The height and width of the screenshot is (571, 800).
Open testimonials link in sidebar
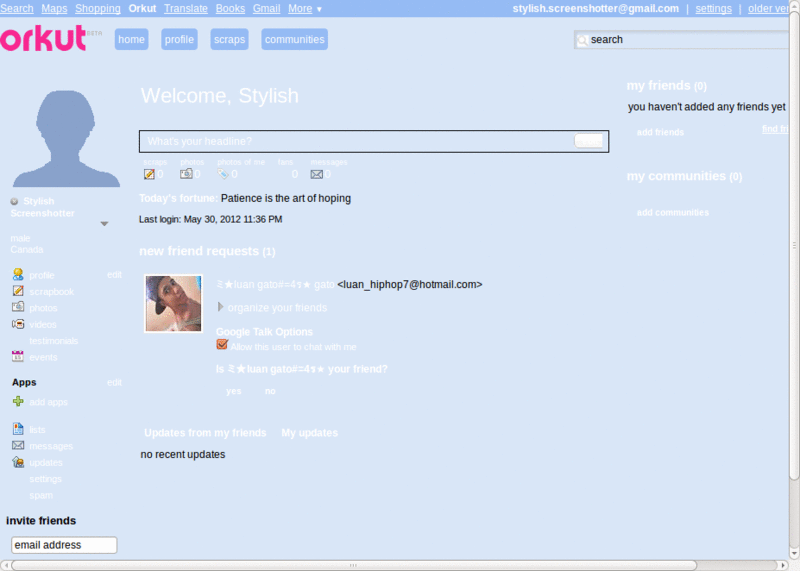(54, 340)
